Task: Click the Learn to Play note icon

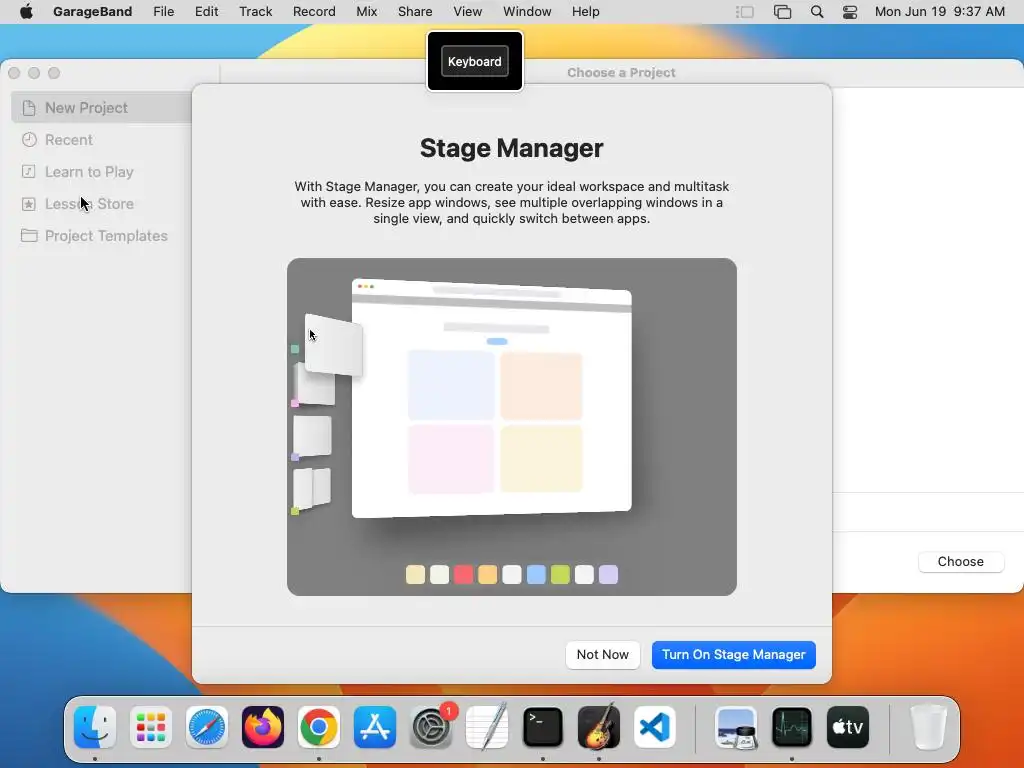Action: (29, 172)
